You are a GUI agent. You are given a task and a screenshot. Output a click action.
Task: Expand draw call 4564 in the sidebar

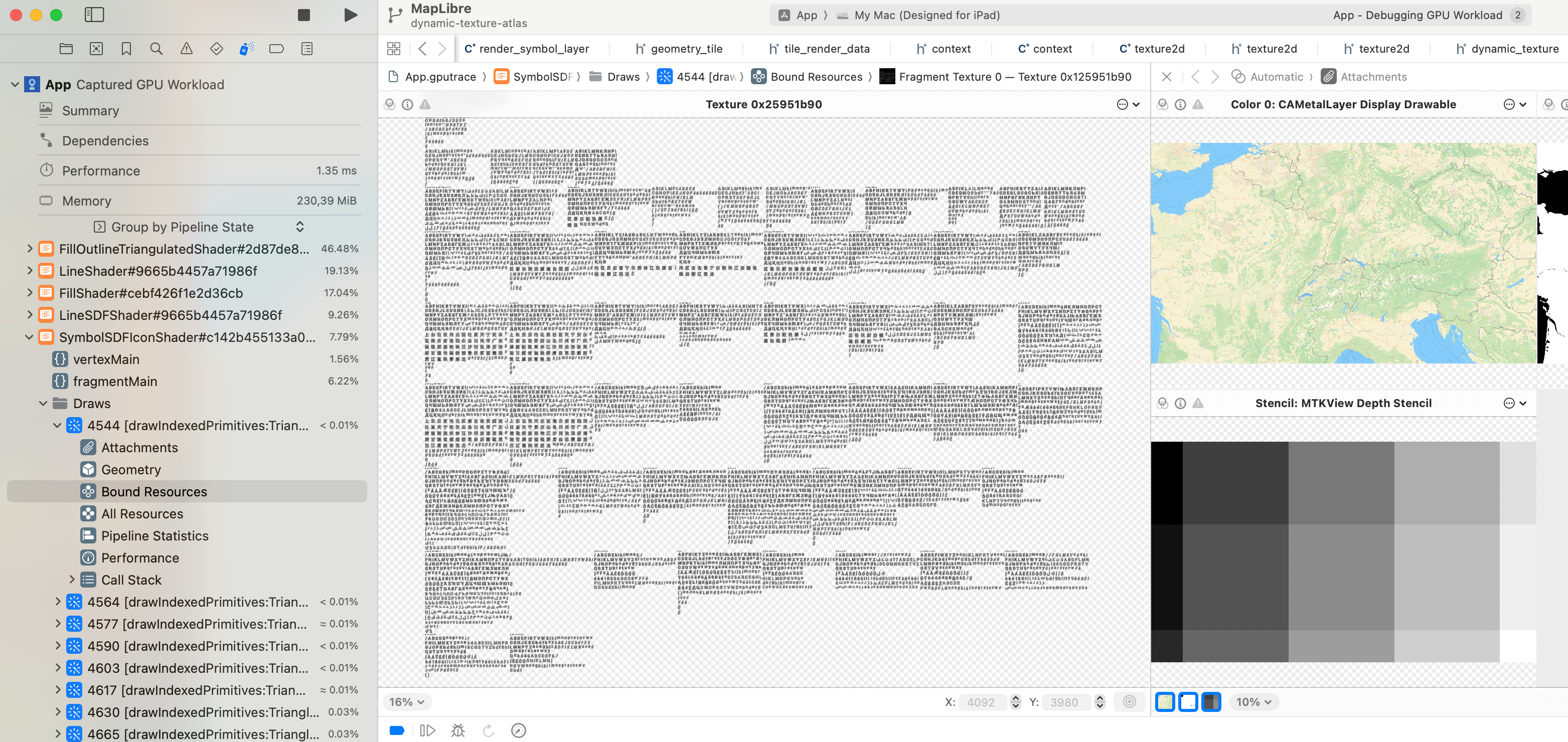click(58, 602)
